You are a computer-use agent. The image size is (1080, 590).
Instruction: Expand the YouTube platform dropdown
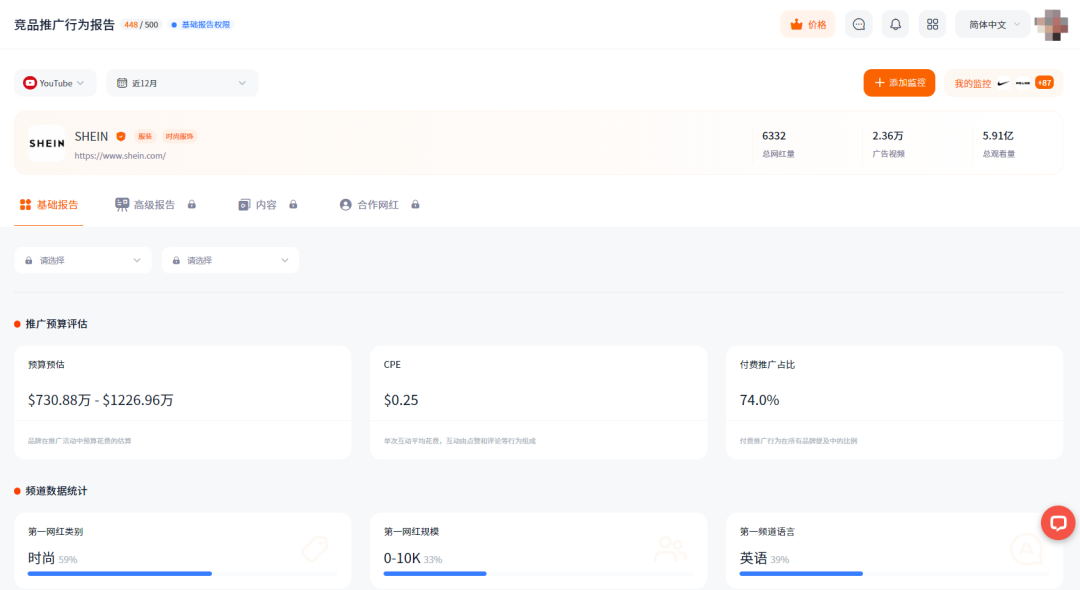(55, 83)
